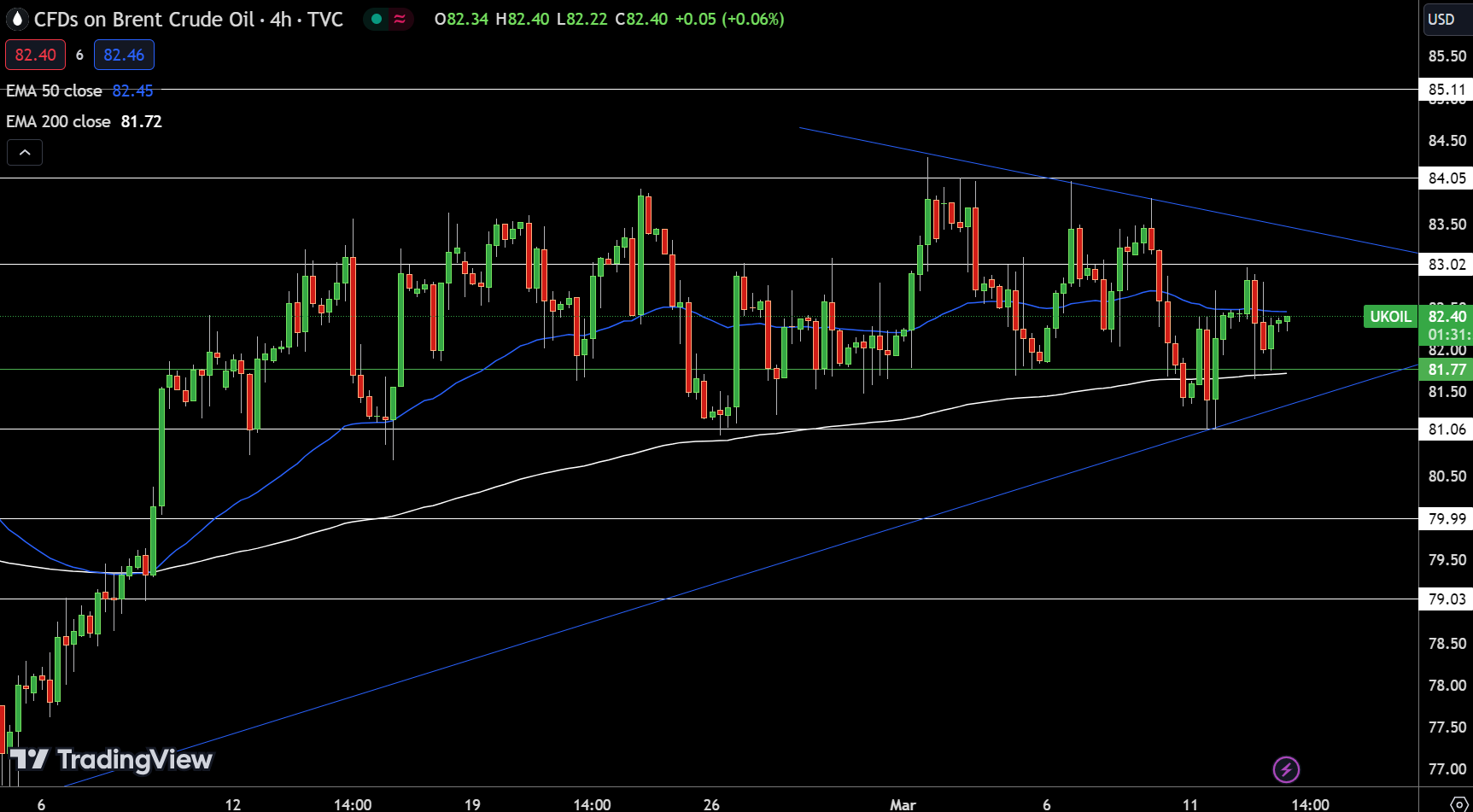Image resolution: width=1473 pixels, height=812 pixels.
Task: Click the Mar date label on time axis
Action: pyautogui.click(x=903, y=804)
